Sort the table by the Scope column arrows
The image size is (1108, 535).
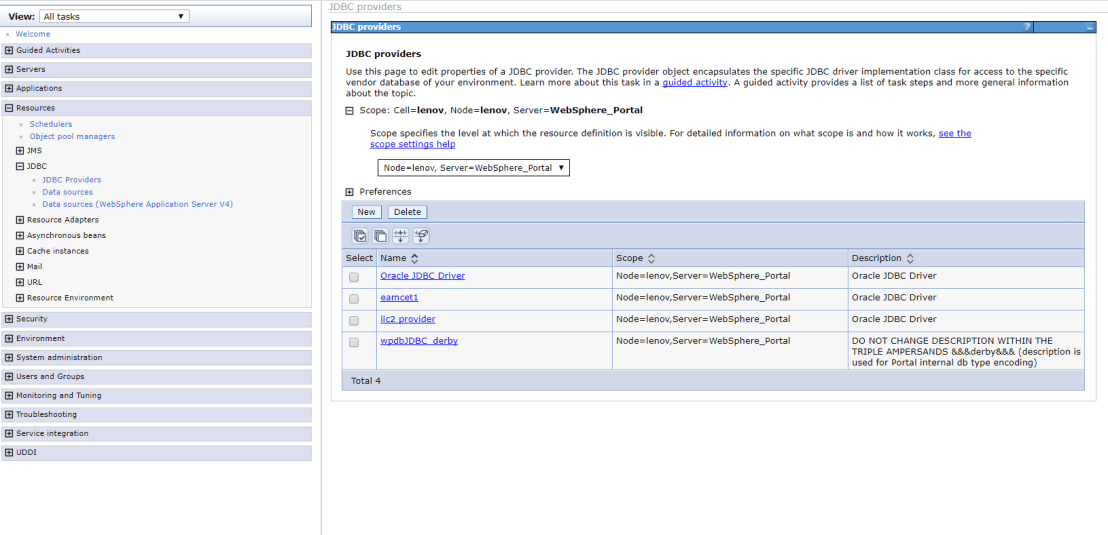click(x=651, y=258)
